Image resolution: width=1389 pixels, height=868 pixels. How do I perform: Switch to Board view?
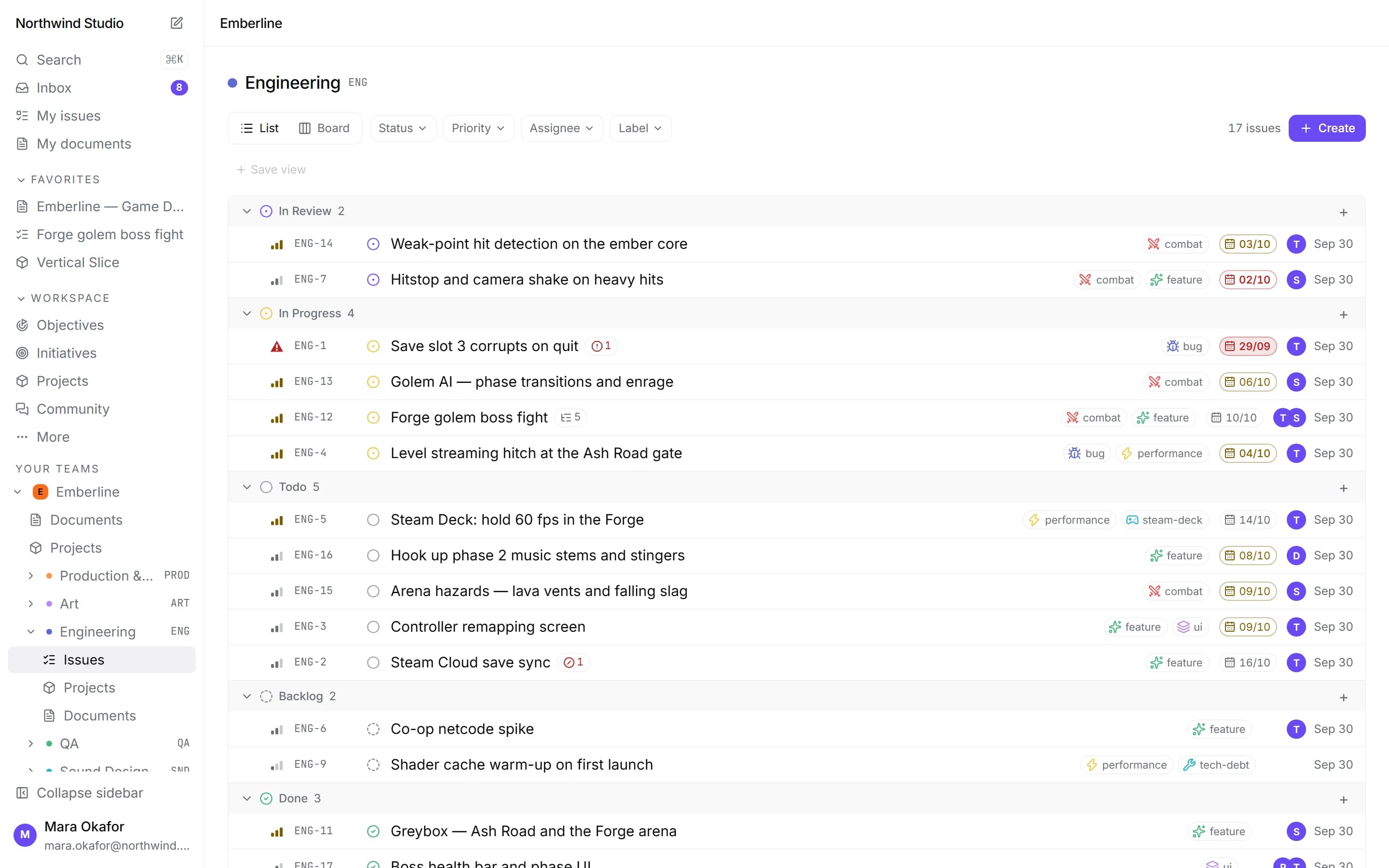324,128
